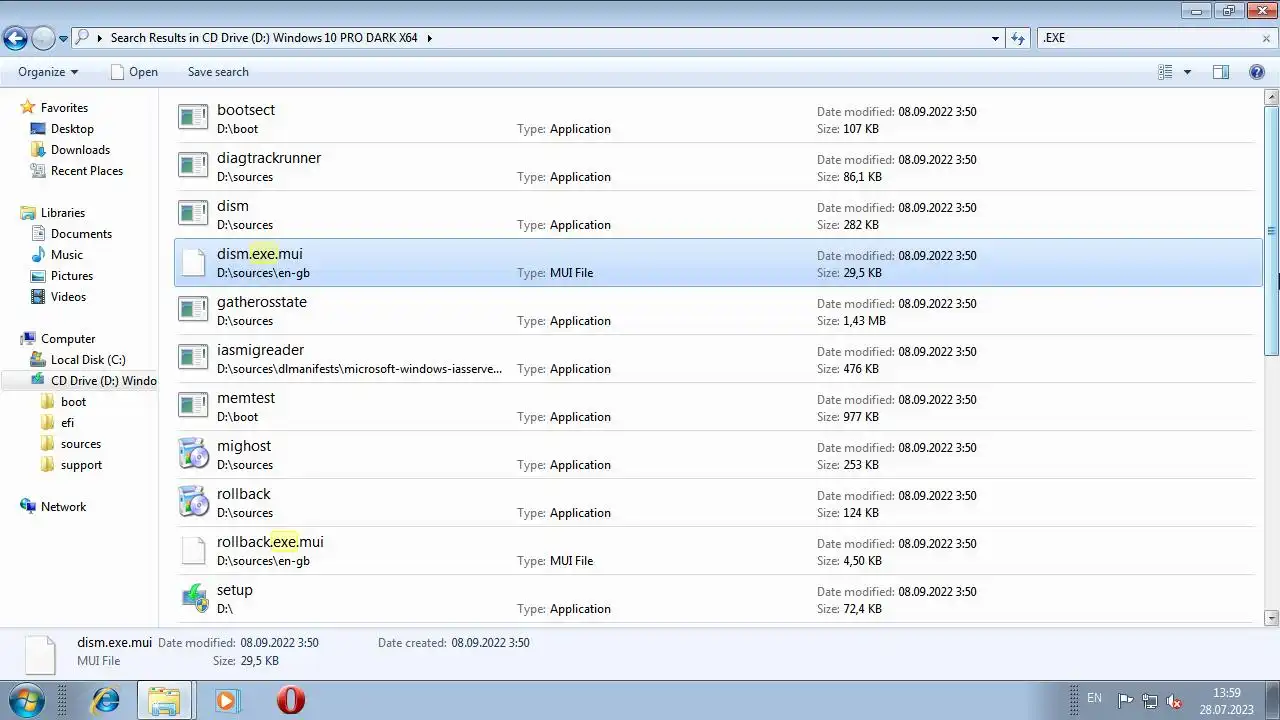Viewport: 1280px width, 720px height.
Task: Open the Music library
Action: click(x=67, y=255)
